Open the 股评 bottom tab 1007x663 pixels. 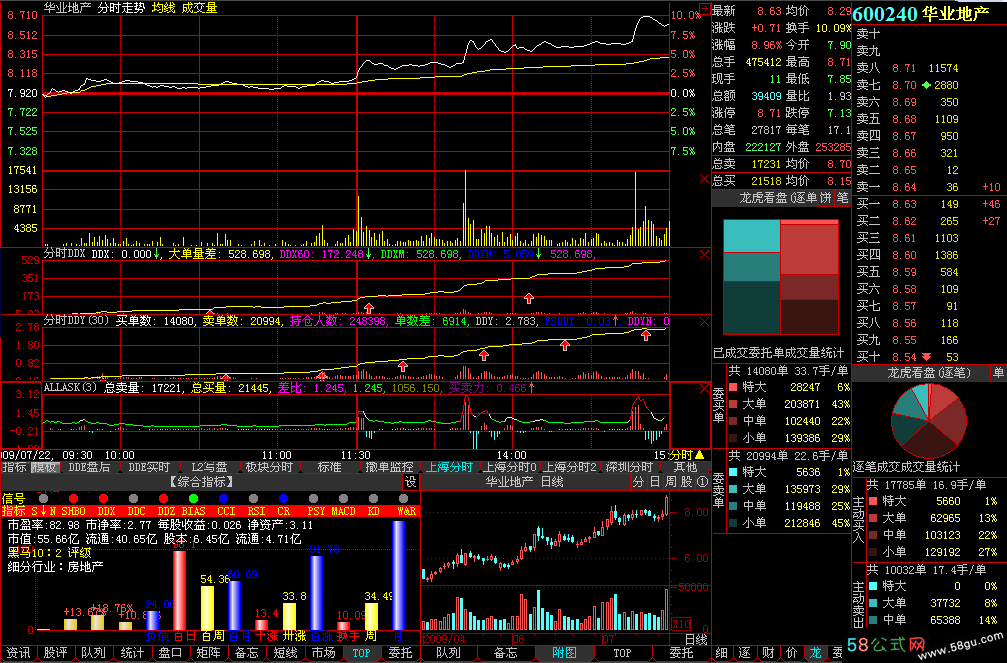point(55,653)
